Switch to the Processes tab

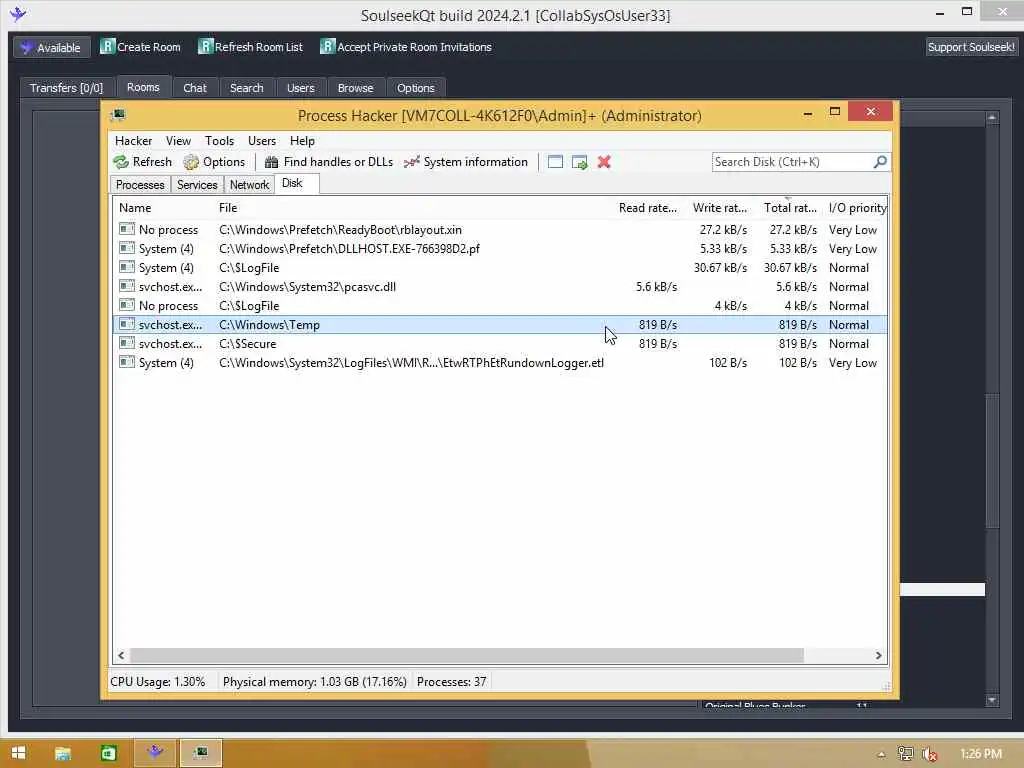pyautogui.click(x=140, y=185)
